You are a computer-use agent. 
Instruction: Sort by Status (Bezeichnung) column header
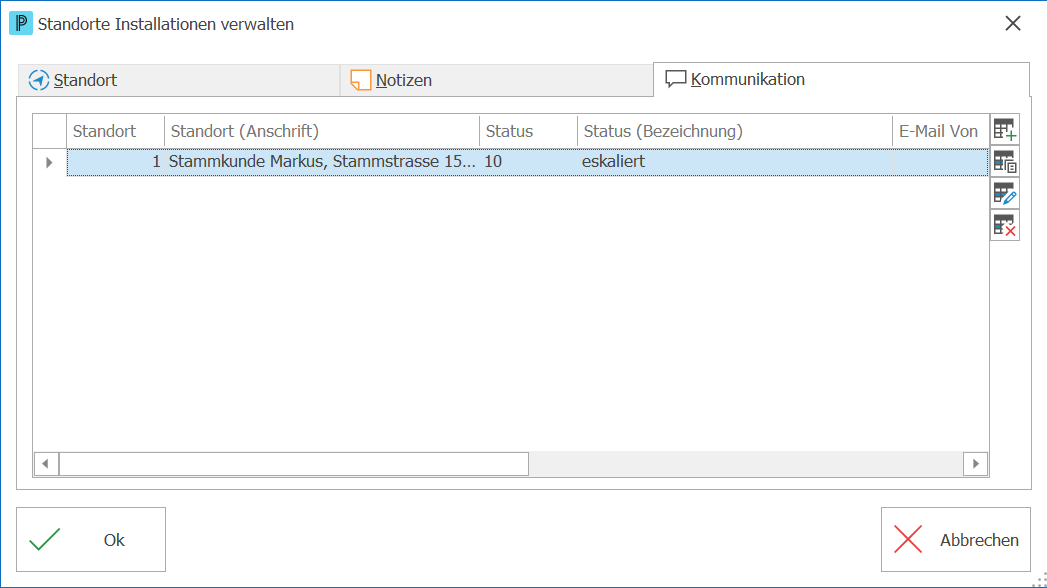[735, 131]
